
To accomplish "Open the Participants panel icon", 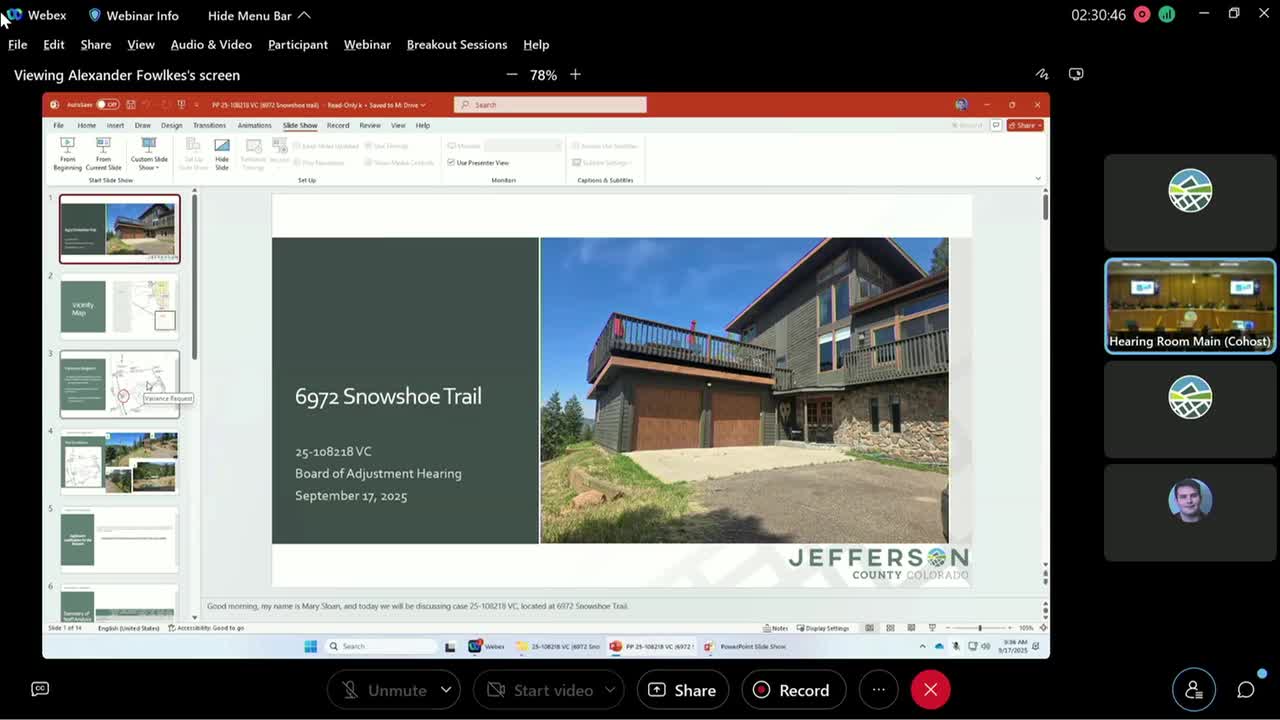I will tap(1193, 690).
